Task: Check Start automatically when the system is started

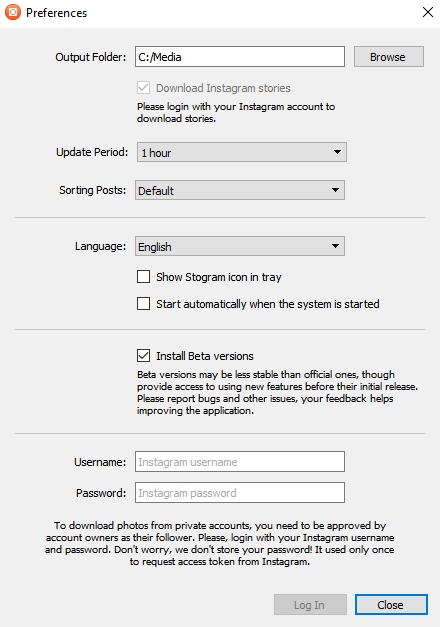Action: (x=143, y=304)
